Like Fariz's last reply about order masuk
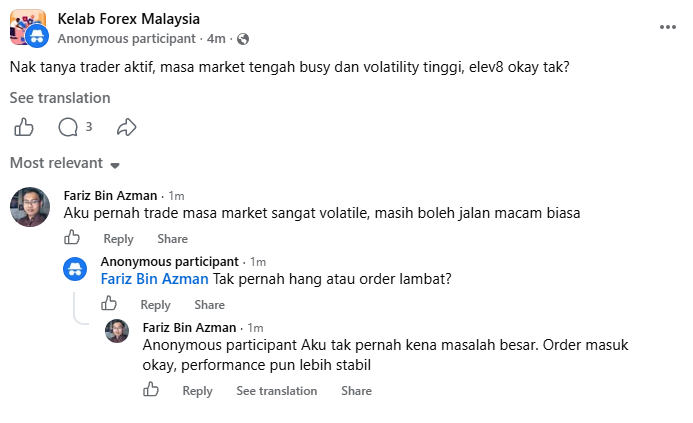The height and width of the screenshot is (423, 693). 151,389
